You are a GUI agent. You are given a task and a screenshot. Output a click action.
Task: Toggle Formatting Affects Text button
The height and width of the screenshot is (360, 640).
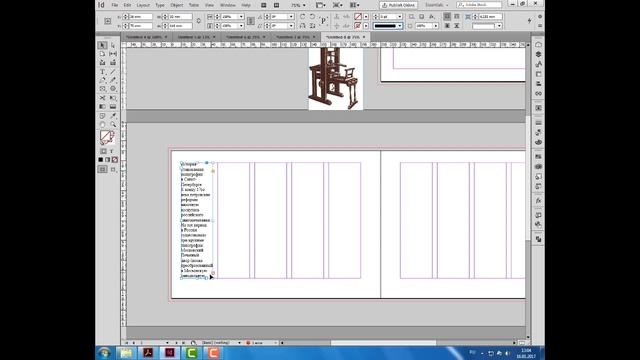[x=112, y=151]
